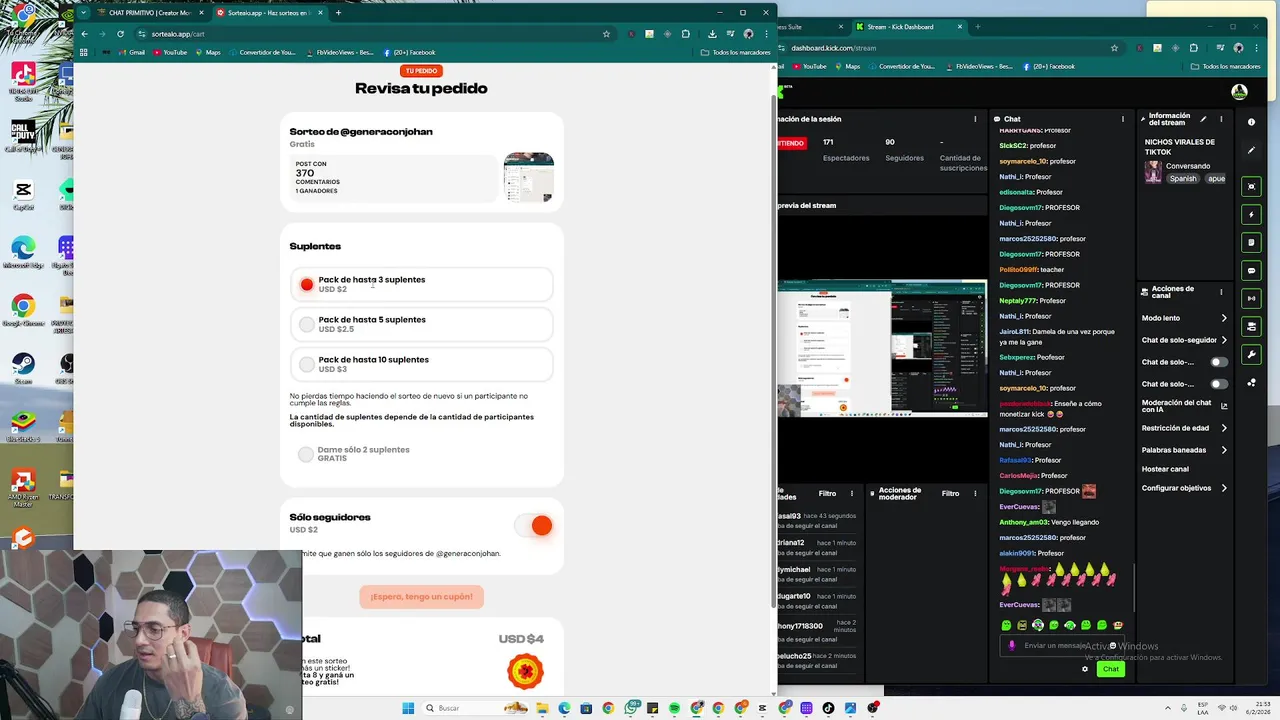The image size is (1280, 720).
Task: Click the ¡Espera, tengo un cupón! button
Action: point(421,597)
